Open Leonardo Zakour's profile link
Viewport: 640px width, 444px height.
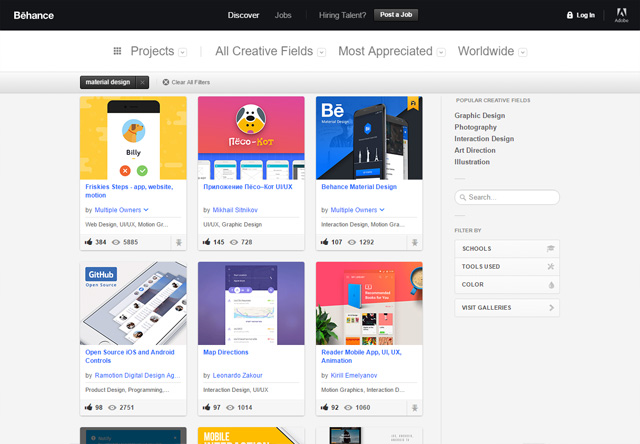tap(238, 375)
